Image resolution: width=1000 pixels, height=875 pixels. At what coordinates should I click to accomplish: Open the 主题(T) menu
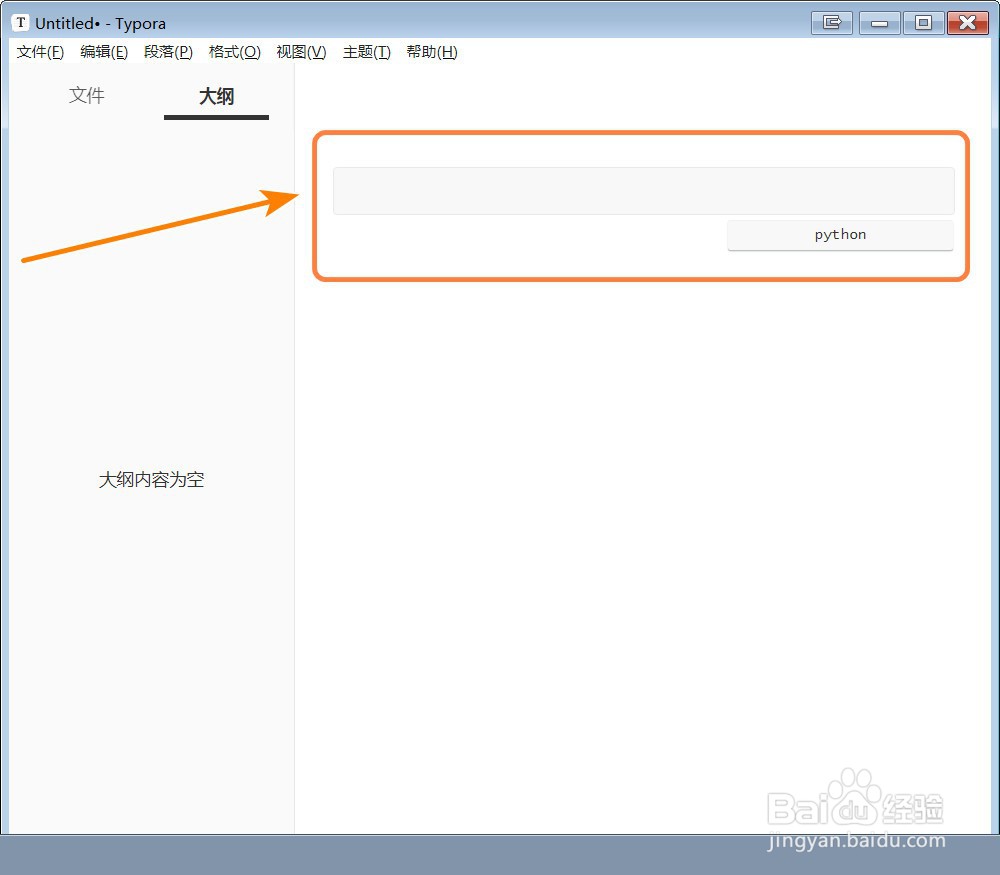pyautogui.click(x=367, y=52)
